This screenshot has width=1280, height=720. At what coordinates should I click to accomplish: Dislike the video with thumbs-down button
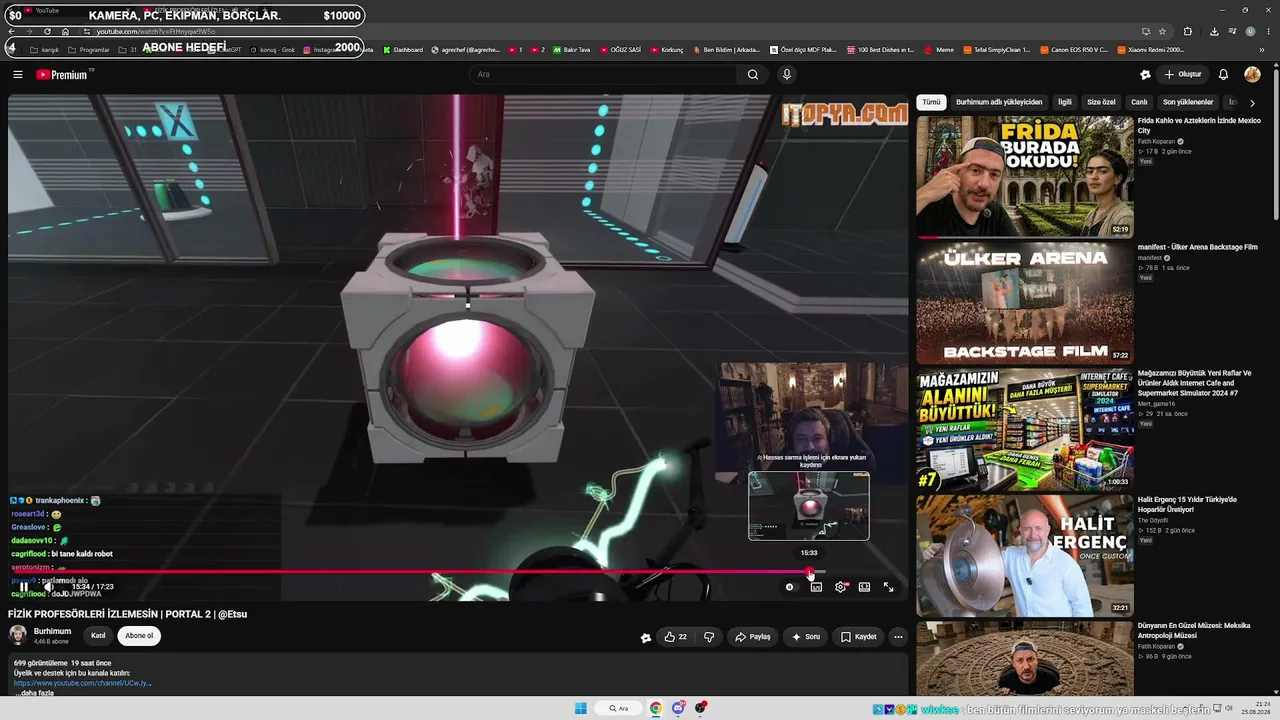pos(709,637)
